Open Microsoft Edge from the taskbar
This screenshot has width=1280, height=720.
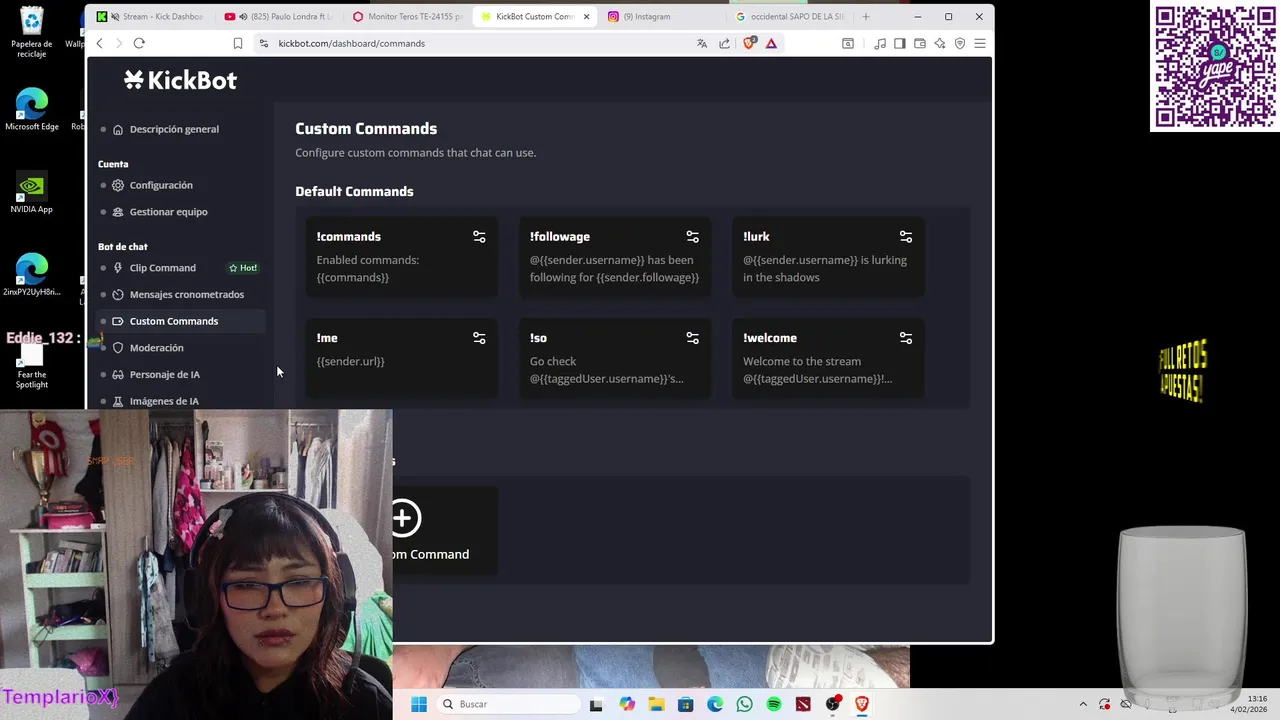(x=715, y=704)
